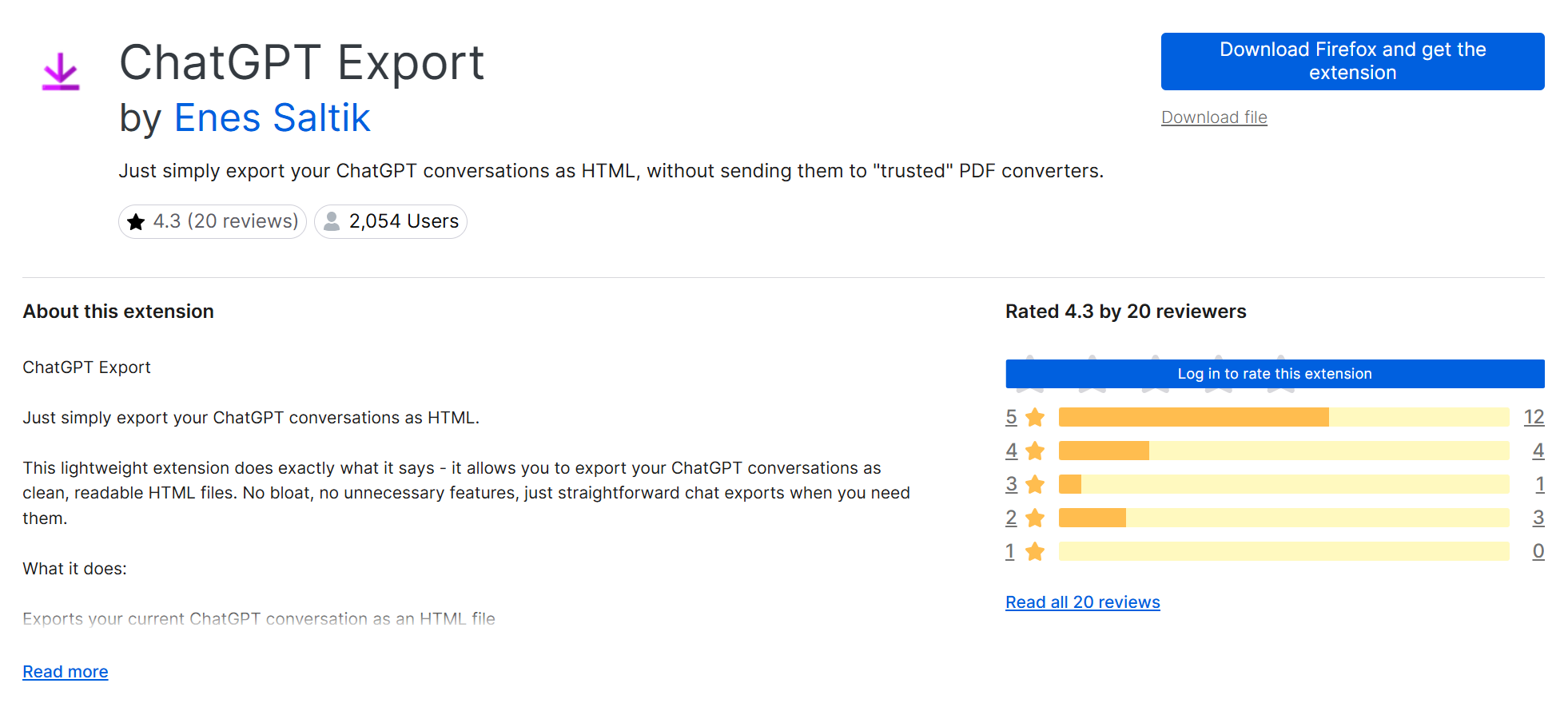Click Read all 20 reviews
The image size is (1568, 703).
(x=1082, y=602)
